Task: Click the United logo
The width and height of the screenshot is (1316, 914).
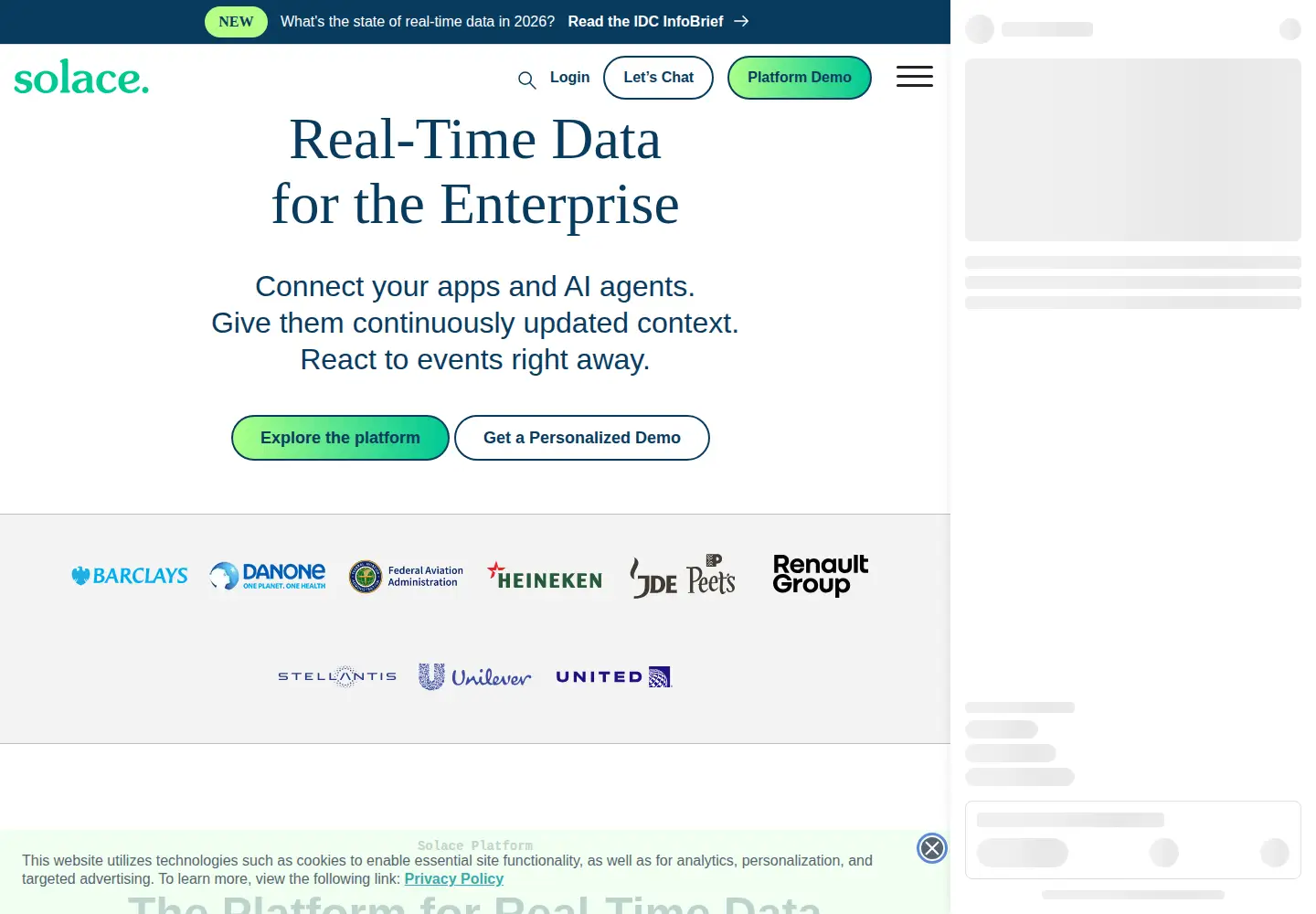Action: [x=614, y=676]
